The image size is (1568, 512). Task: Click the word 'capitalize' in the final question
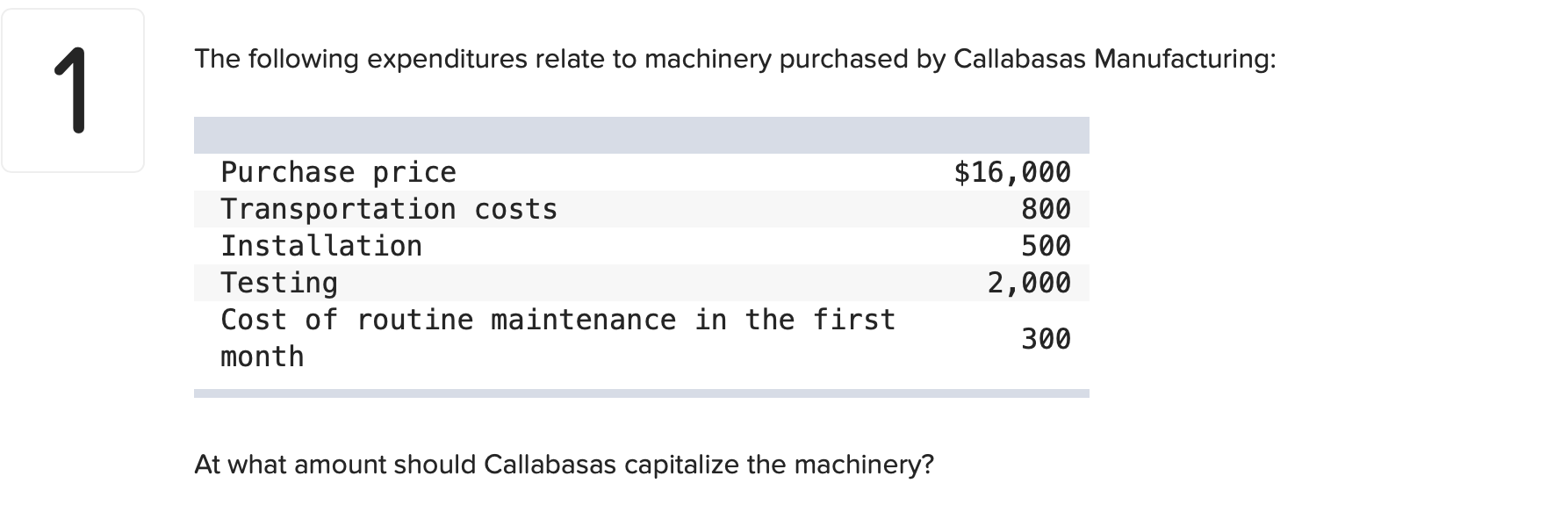681,464
